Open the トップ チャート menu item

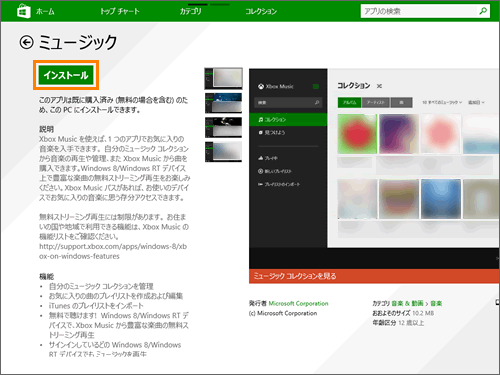pyautogui.click(x=120, y=11)
